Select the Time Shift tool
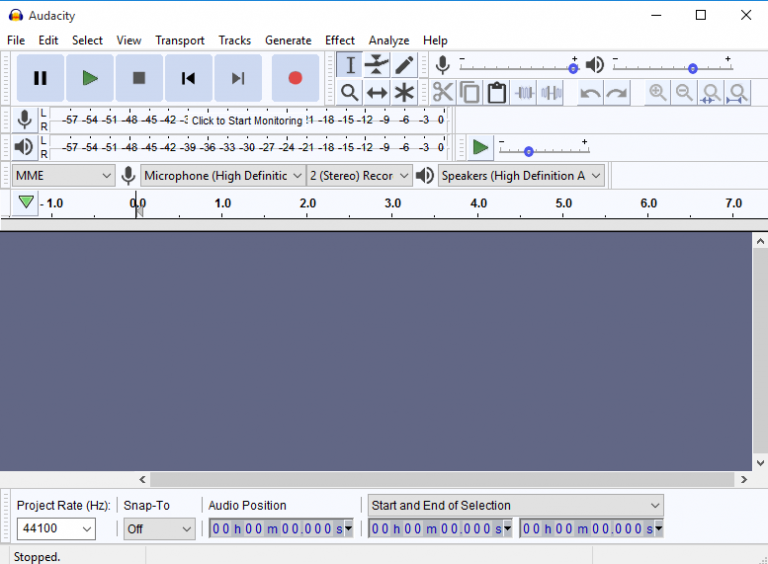768x564 pixels. [x=377, y=93]
